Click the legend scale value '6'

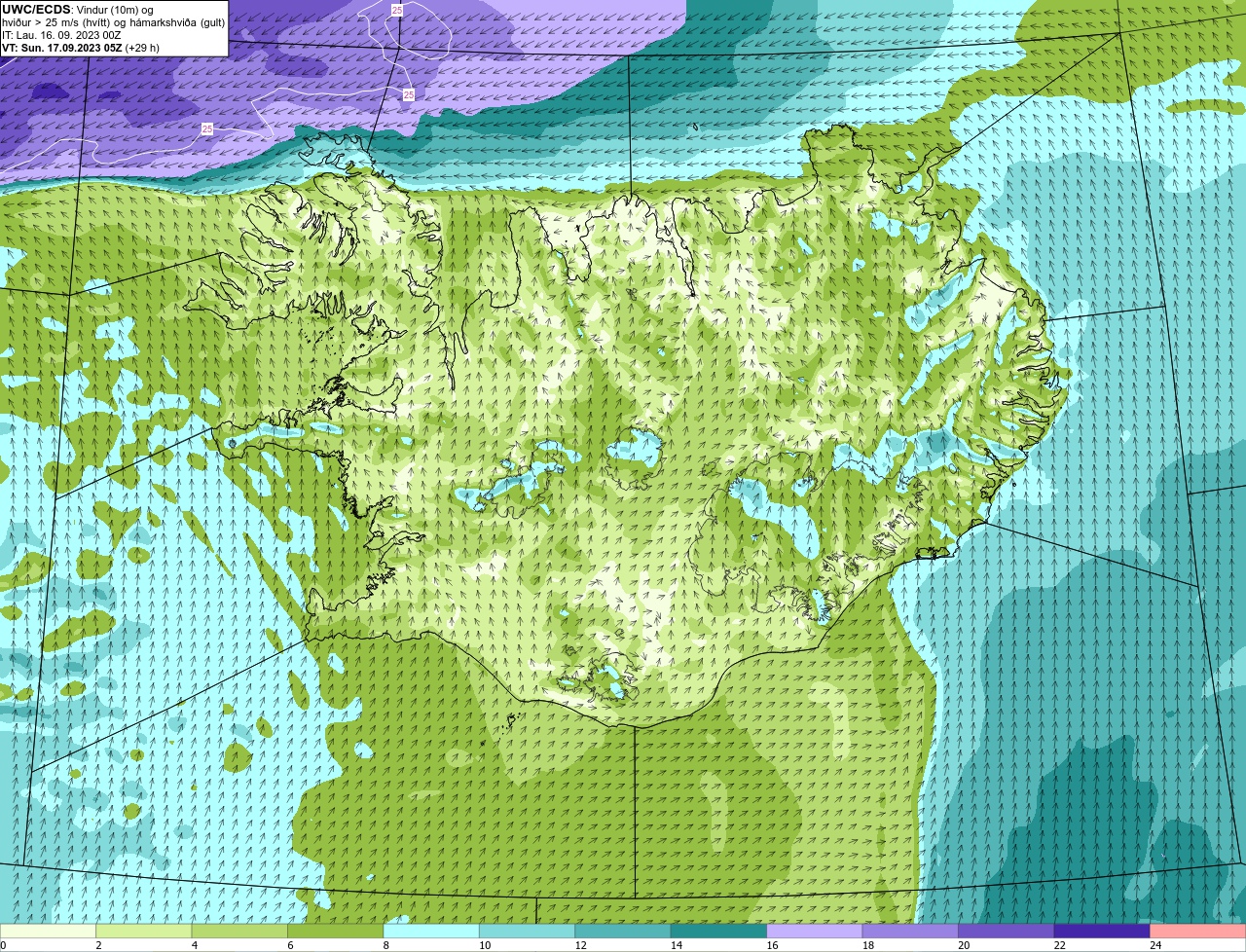[290, 945]
